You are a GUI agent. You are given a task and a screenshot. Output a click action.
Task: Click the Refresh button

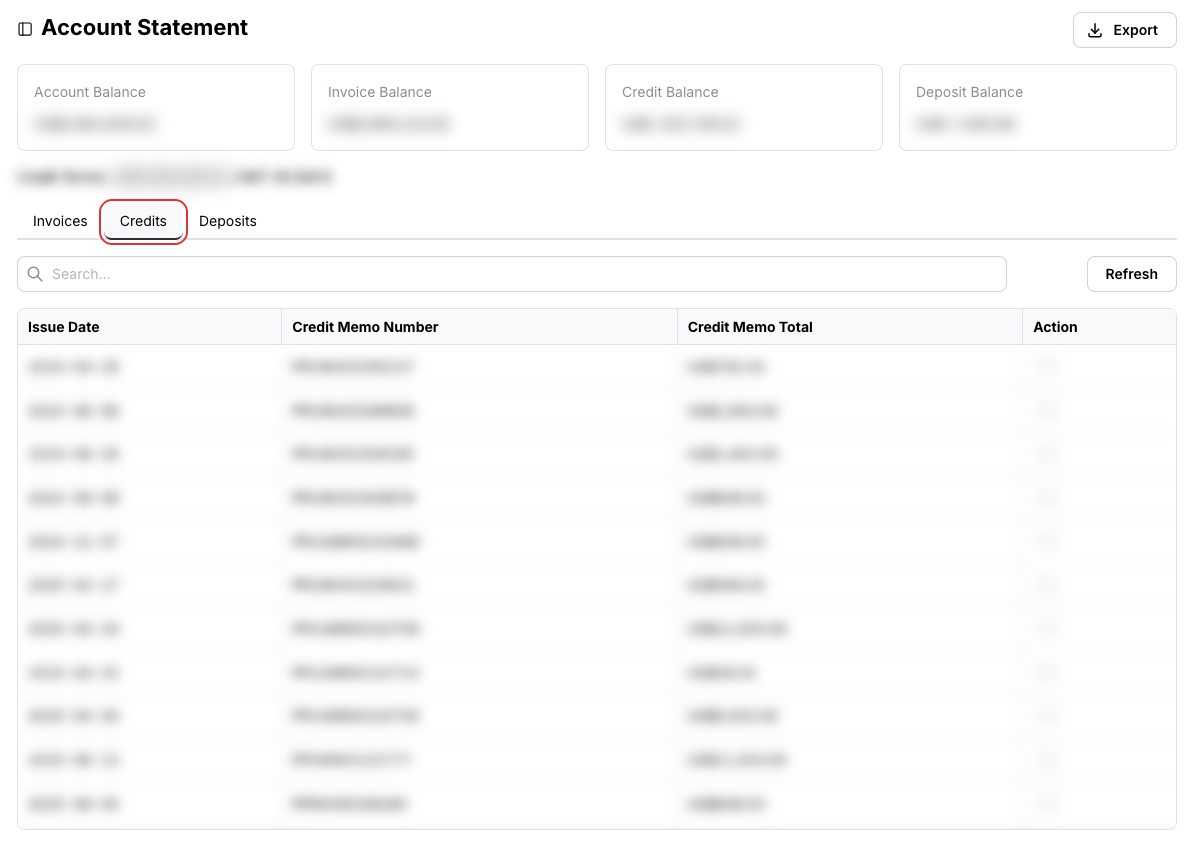(1131, 274)
